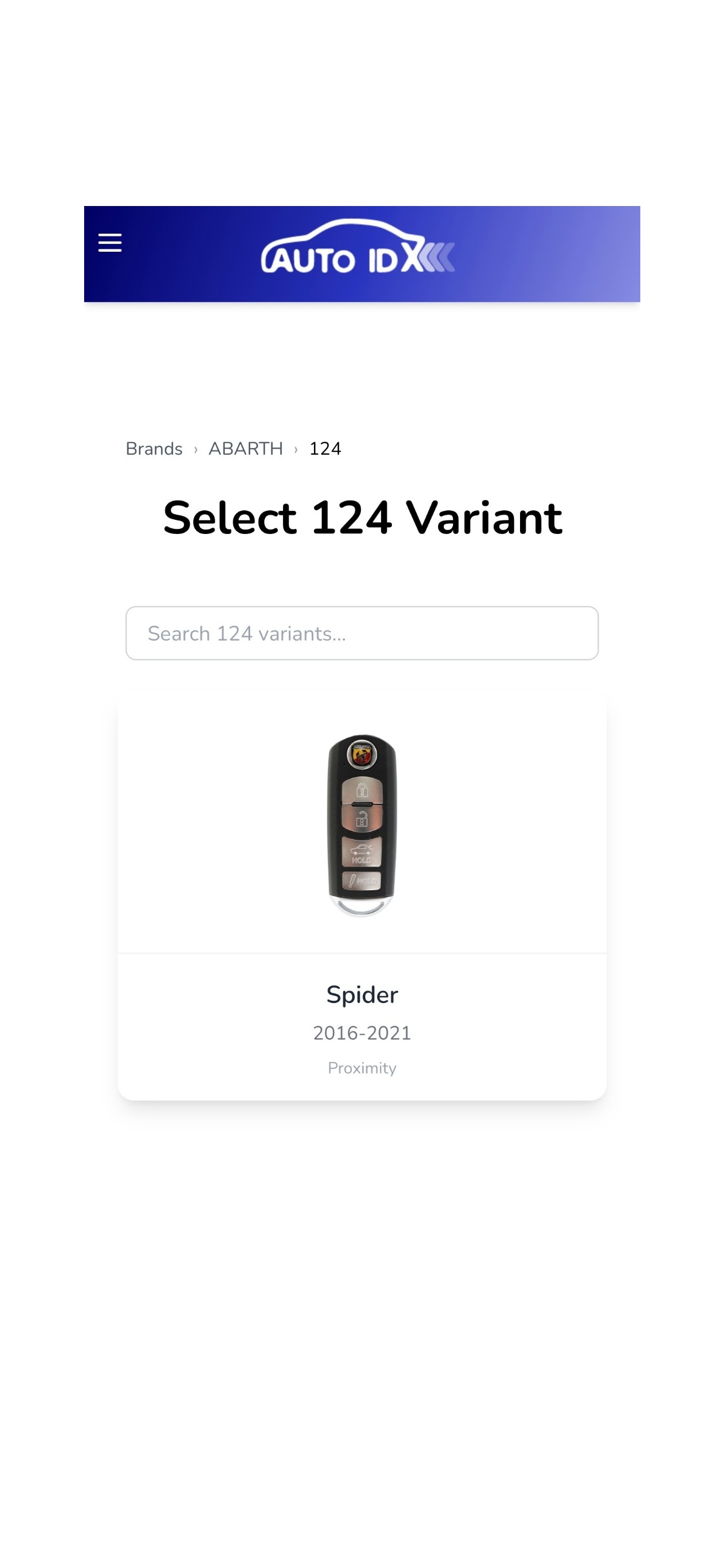Select the Spider variant title
Viewport: 725px width, 1568px height.
tap(362, 995)
